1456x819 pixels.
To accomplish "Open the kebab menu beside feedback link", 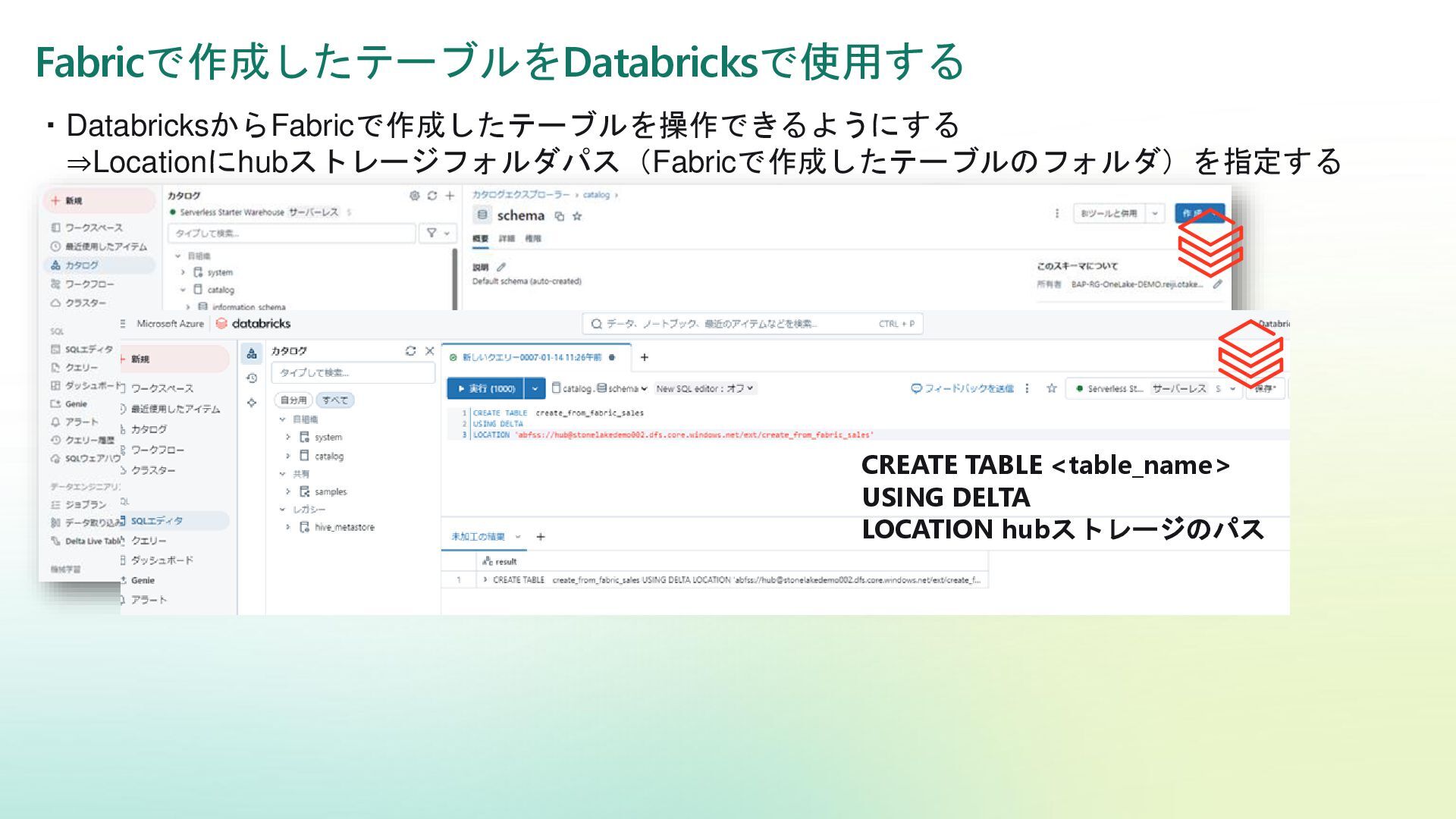I will pos(1027,388).
